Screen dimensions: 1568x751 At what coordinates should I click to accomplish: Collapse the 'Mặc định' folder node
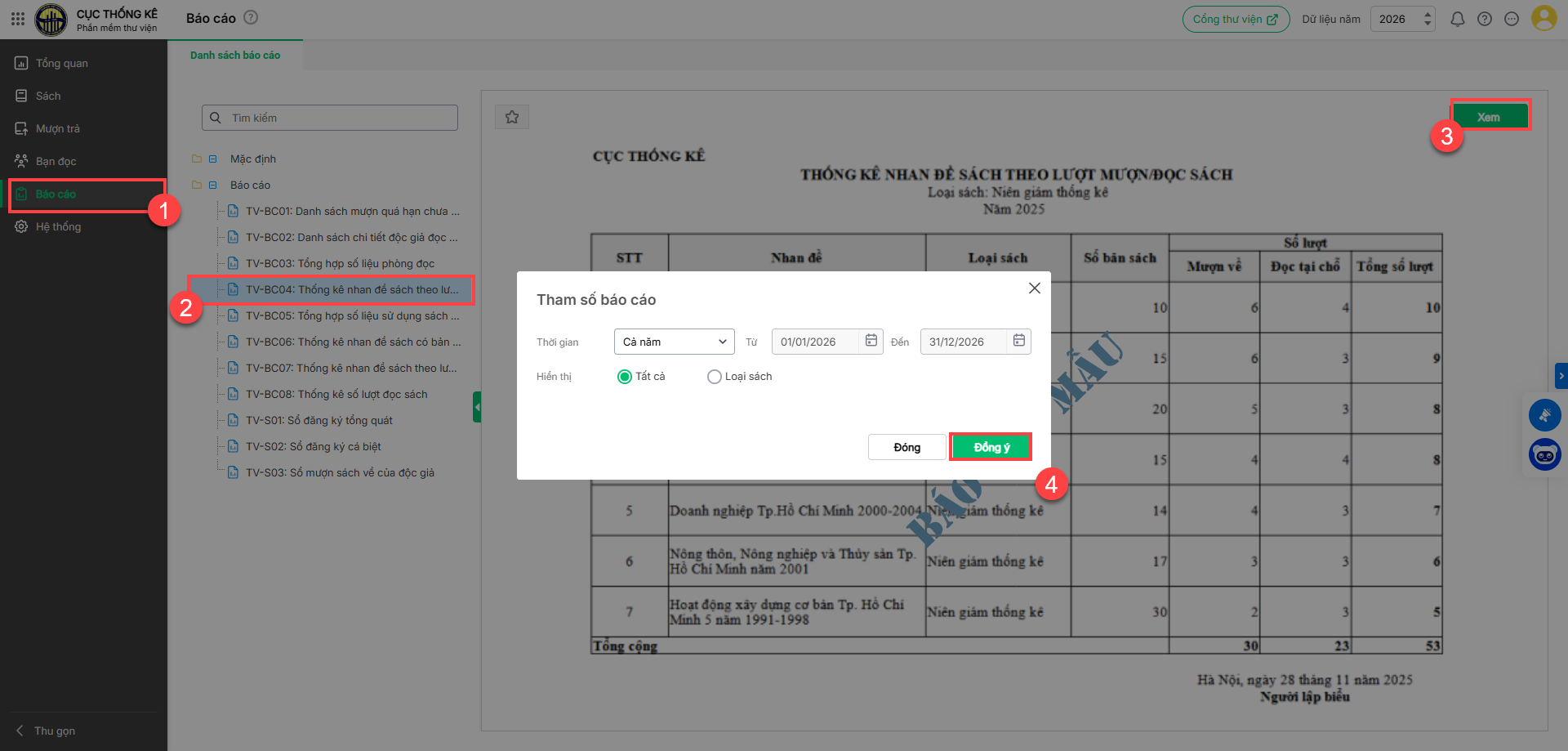point(213,159)
